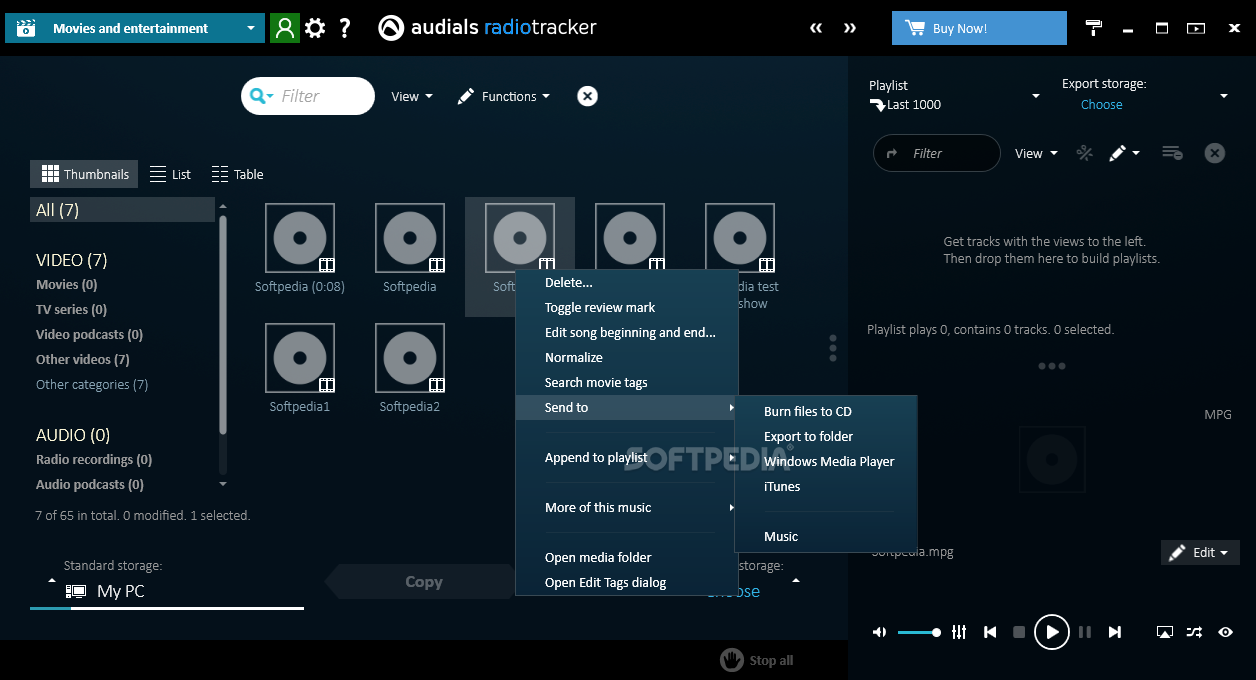
Task: Click the playlist magic wand icon
Action: (x=1084, y=153)
